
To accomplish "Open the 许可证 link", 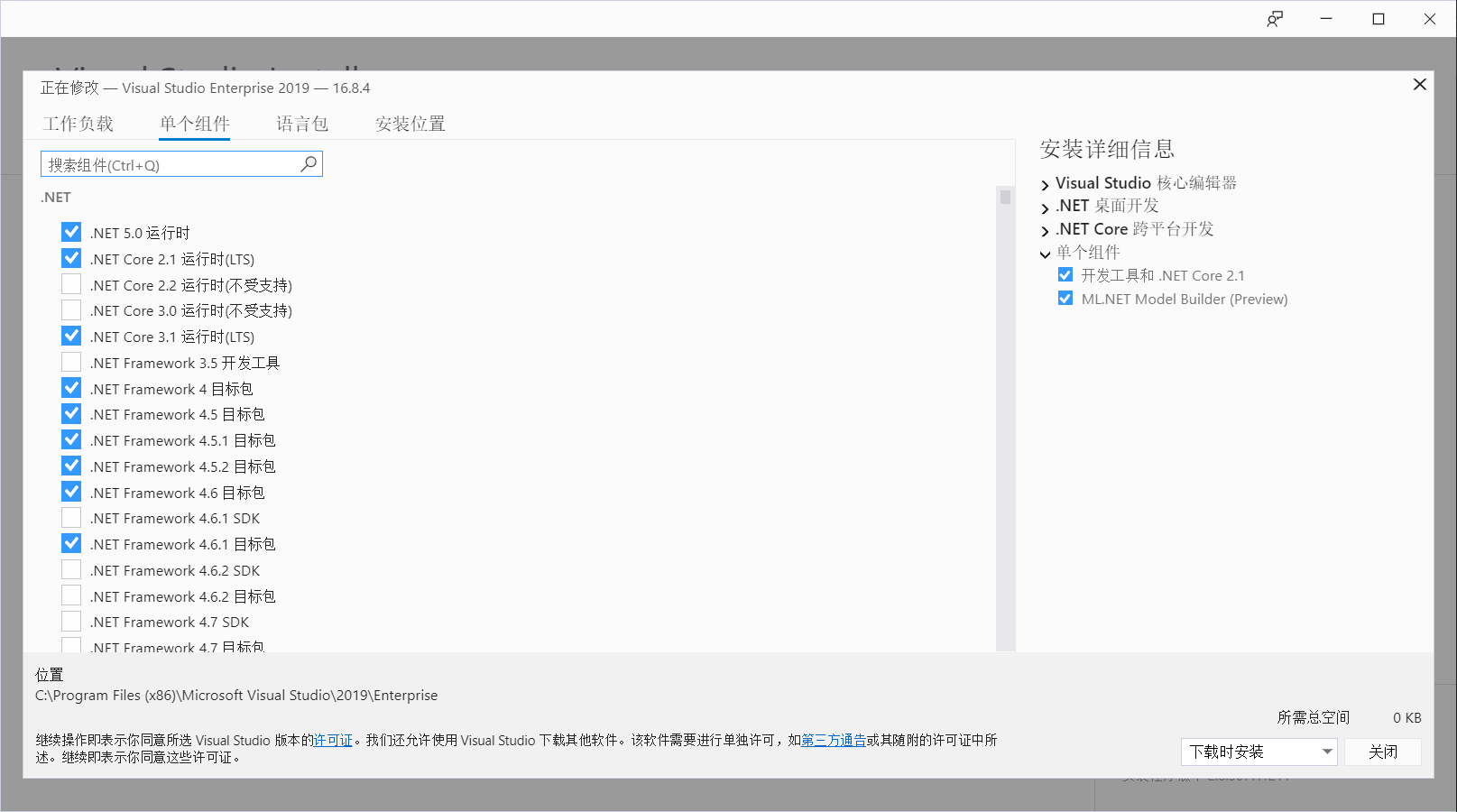I will point(333,740).
